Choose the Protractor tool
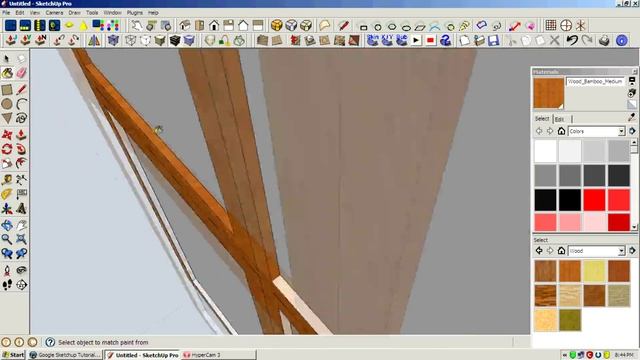The height and width of the screenshot is (360, 640). click(7, 194)
